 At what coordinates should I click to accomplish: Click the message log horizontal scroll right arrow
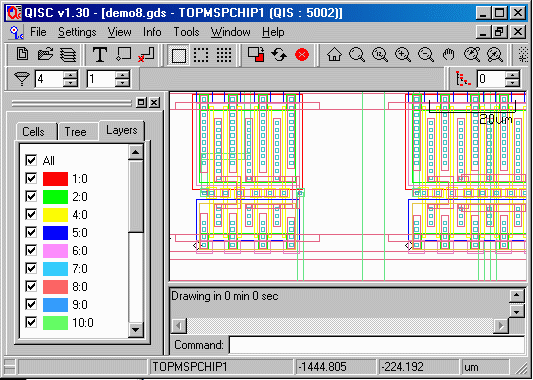[501, 326]
